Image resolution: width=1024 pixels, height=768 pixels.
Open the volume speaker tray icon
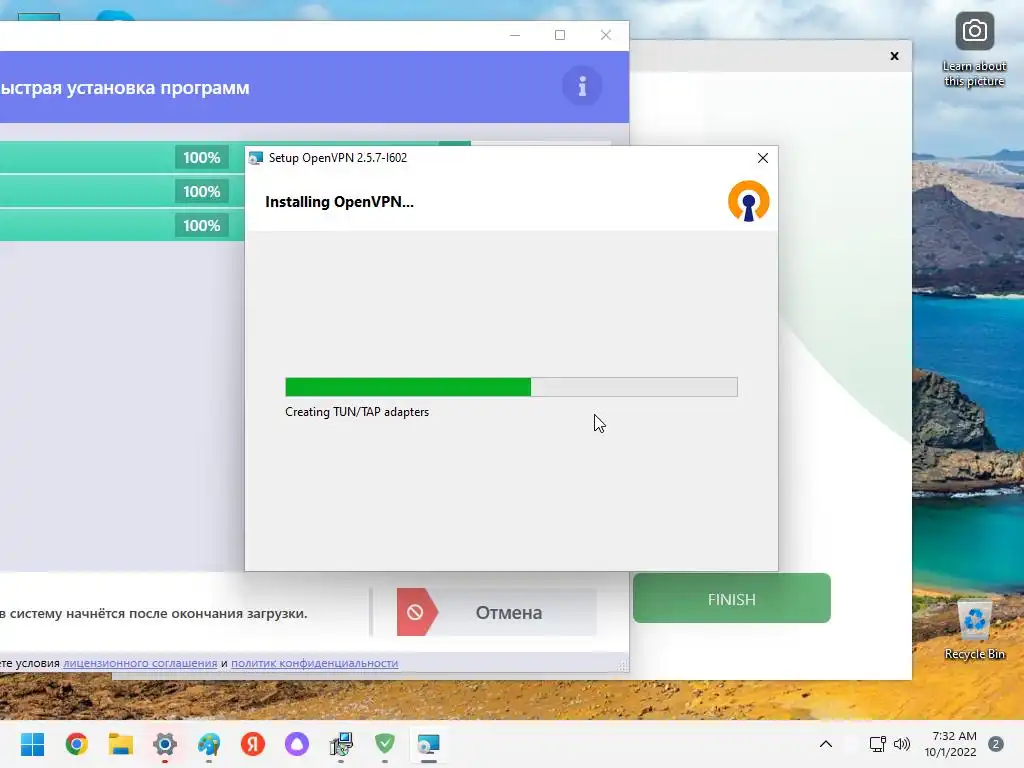point(902,744)
